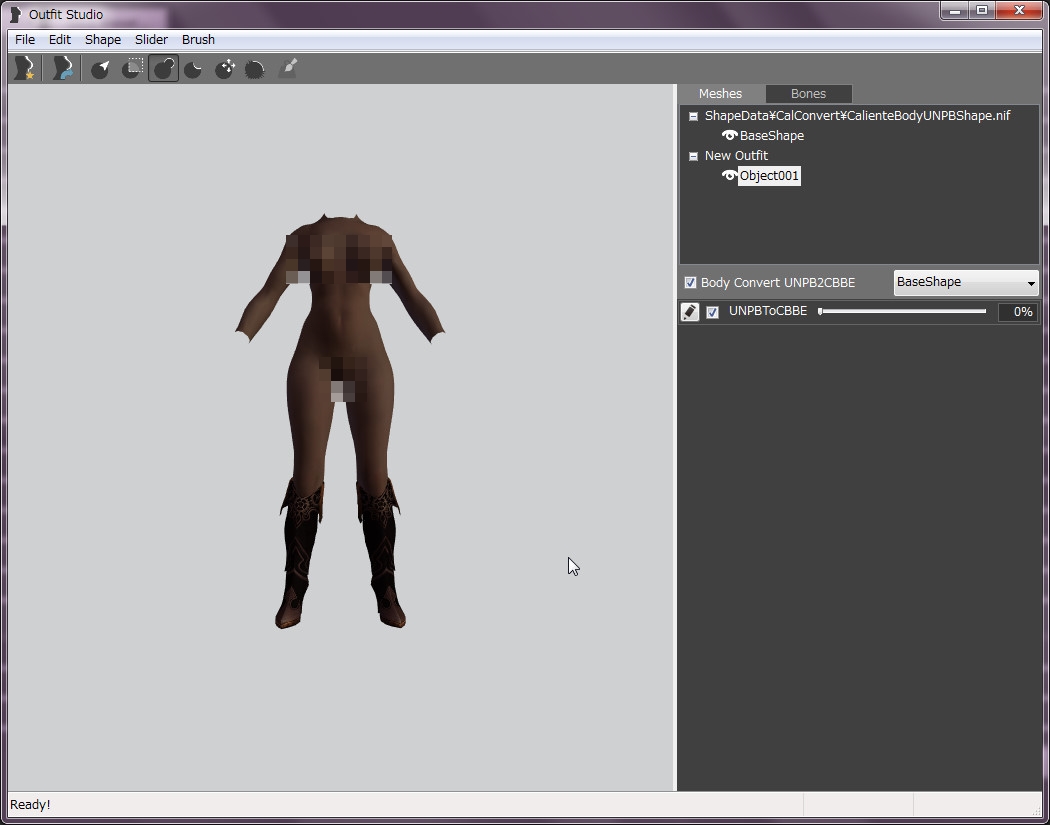Collapse the CalienteBodyUNPBShape.nif tree node
Image resolution: width=1050 pixels, height=825 pixels.
pos(693,116)
